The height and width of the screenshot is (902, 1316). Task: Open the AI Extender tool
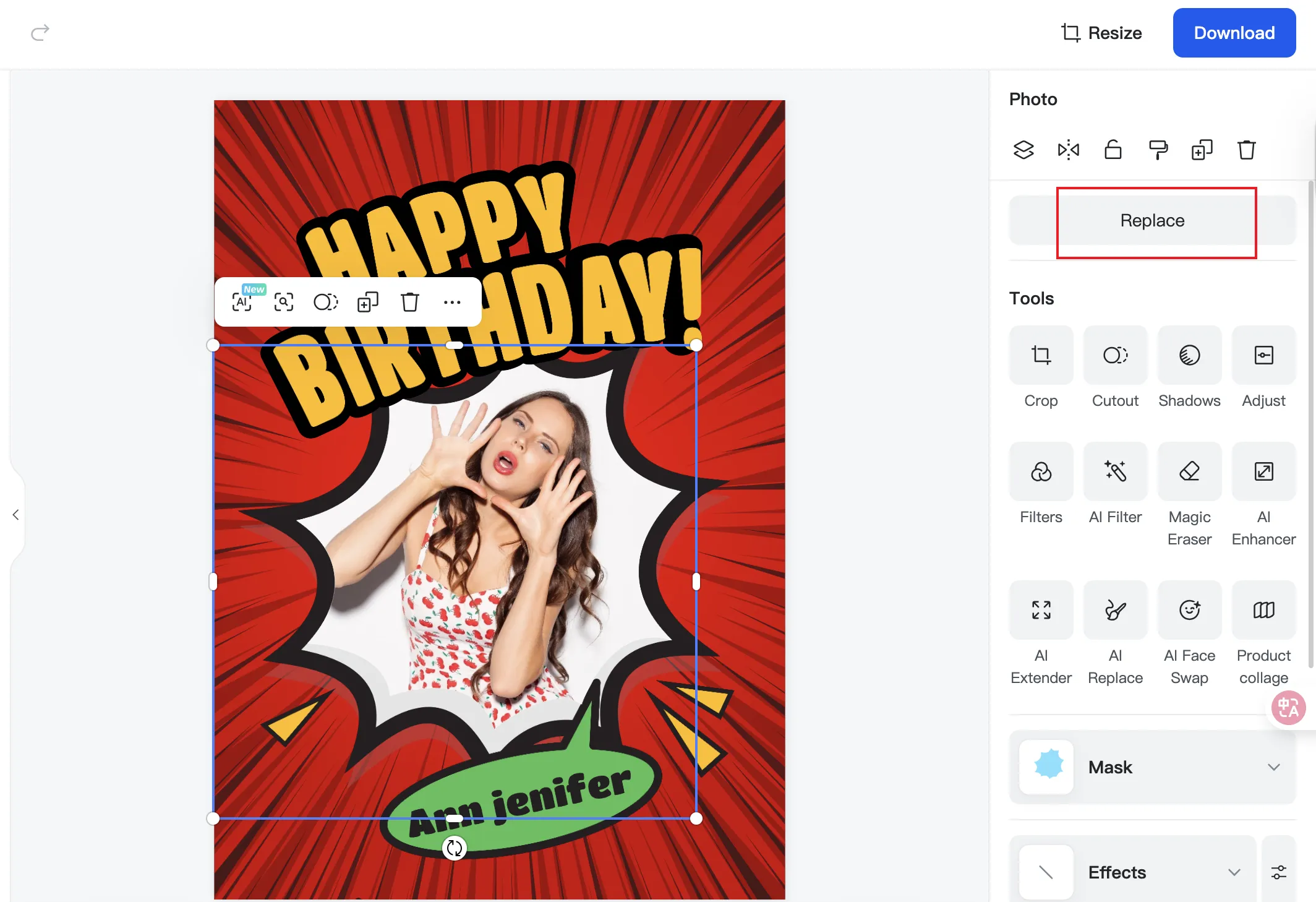coord(1041,609)
